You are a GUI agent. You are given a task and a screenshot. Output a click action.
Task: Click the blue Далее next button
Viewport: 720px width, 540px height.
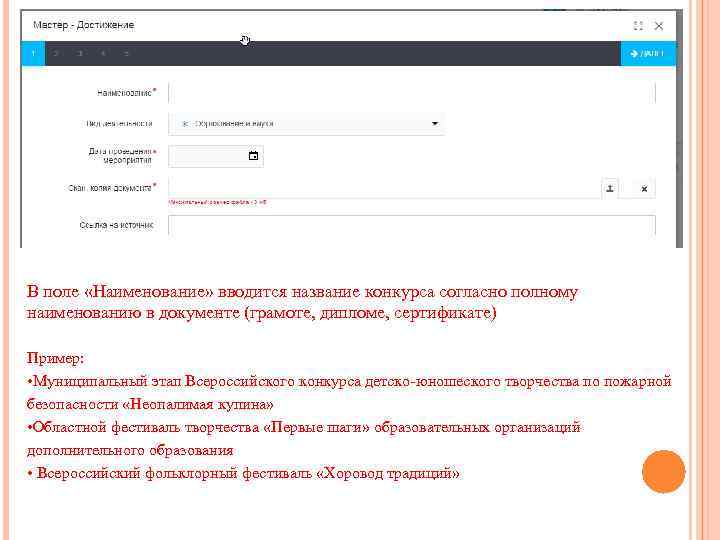pos(648,54)
